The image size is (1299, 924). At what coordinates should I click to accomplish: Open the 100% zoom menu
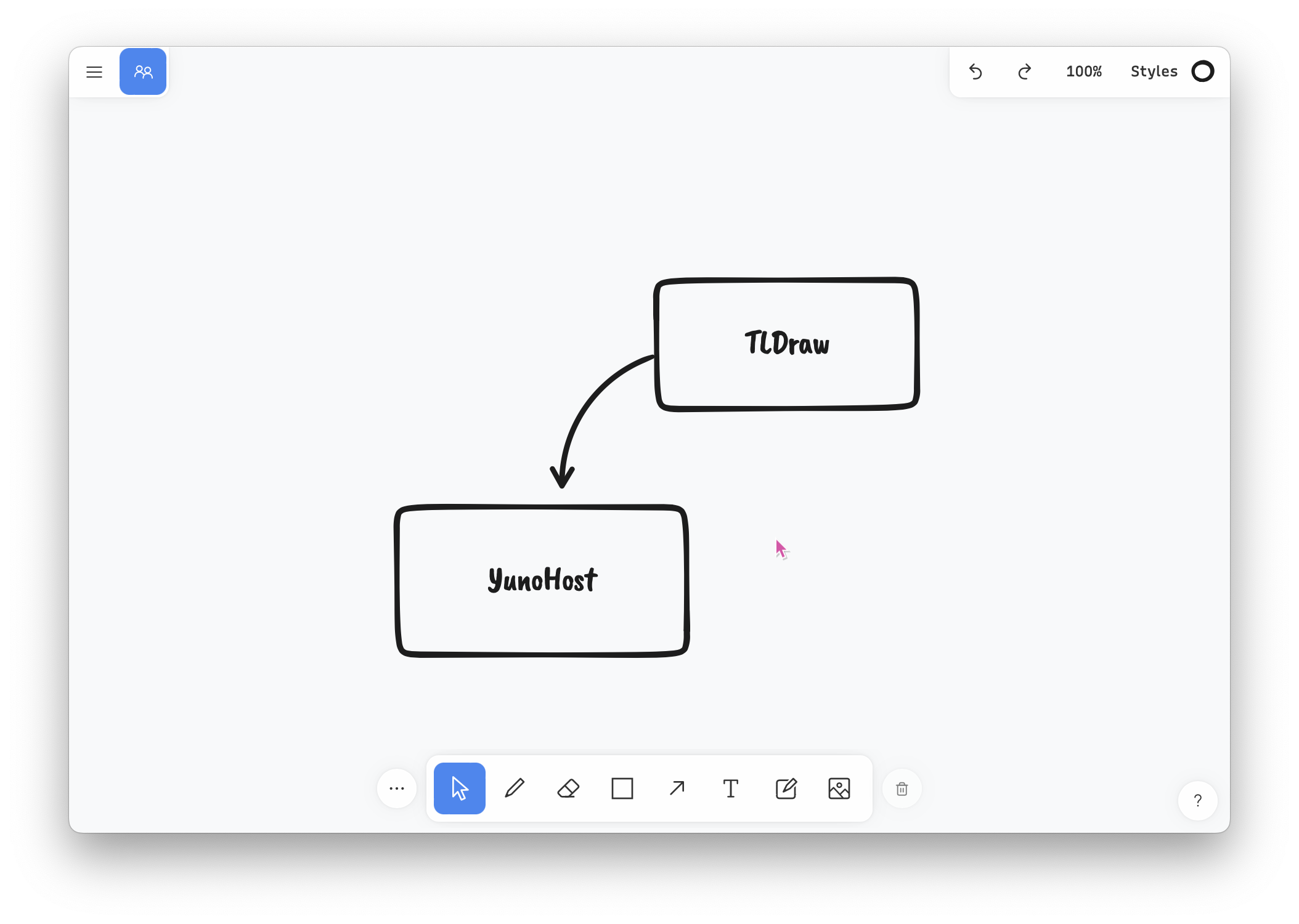[1084, 71]
